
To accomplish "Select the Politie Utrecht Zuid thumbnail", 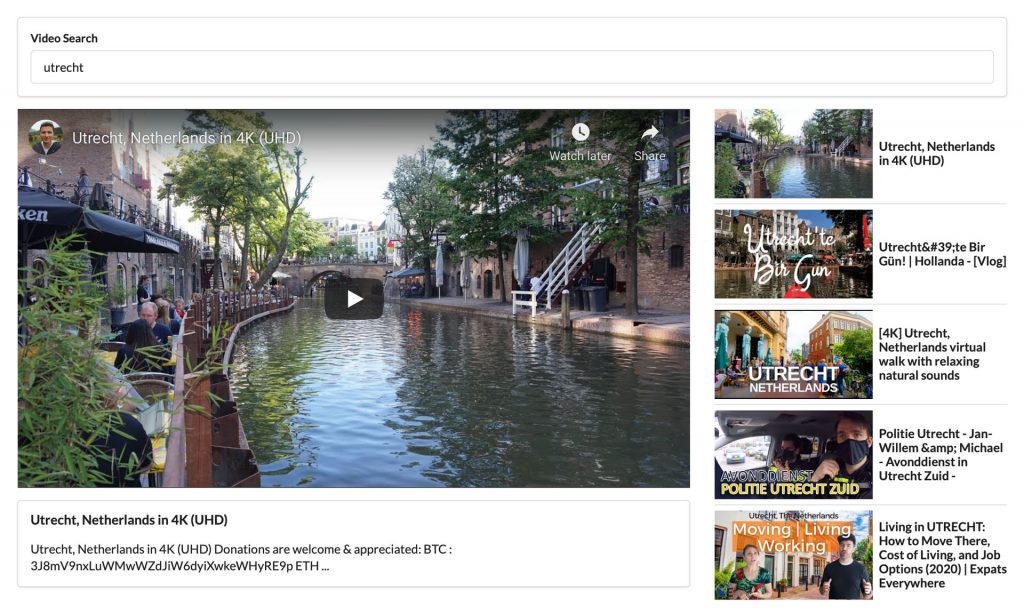I will pyautogui.click(x=793, y=454).
